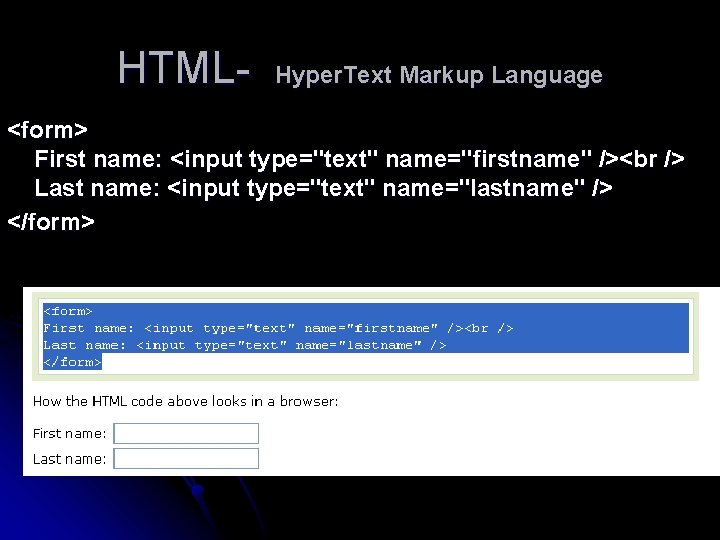
Task: Click the subtitle 'HyperText Markup Language'
Action: [x=439, y=76]
